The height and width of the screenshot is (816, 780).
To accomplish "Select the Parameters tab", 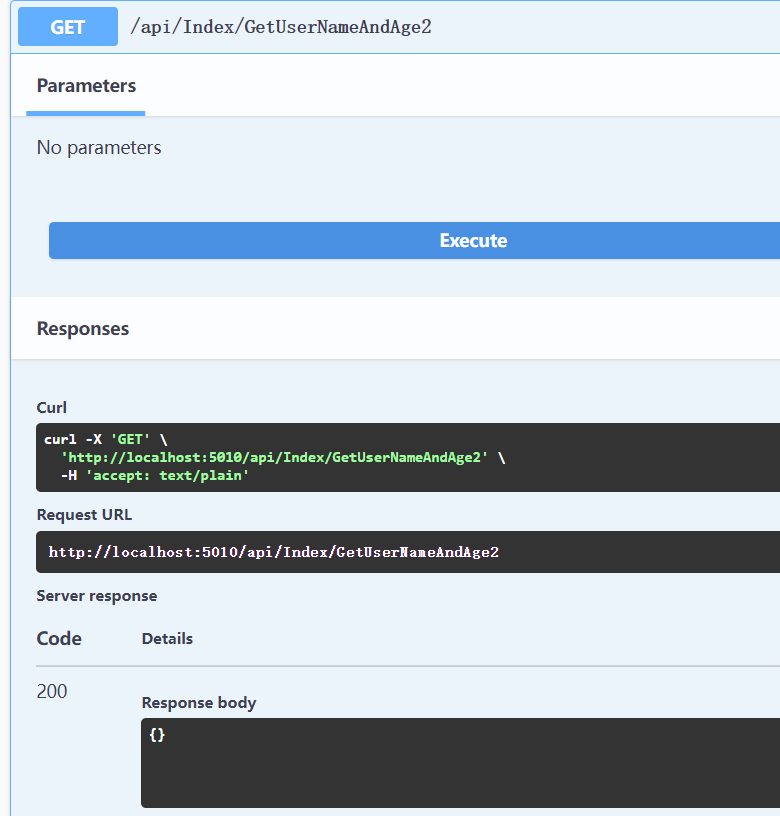I will tap(86, 86).
